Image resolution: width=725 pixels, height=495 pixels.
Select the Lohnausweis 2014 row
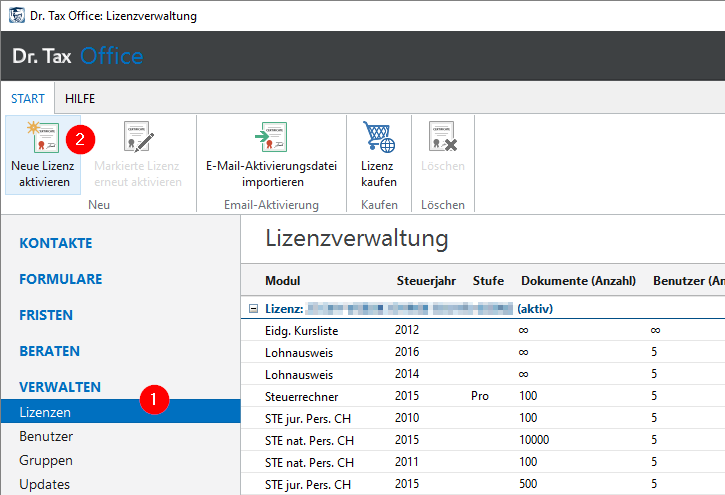[x=483, y=374]
